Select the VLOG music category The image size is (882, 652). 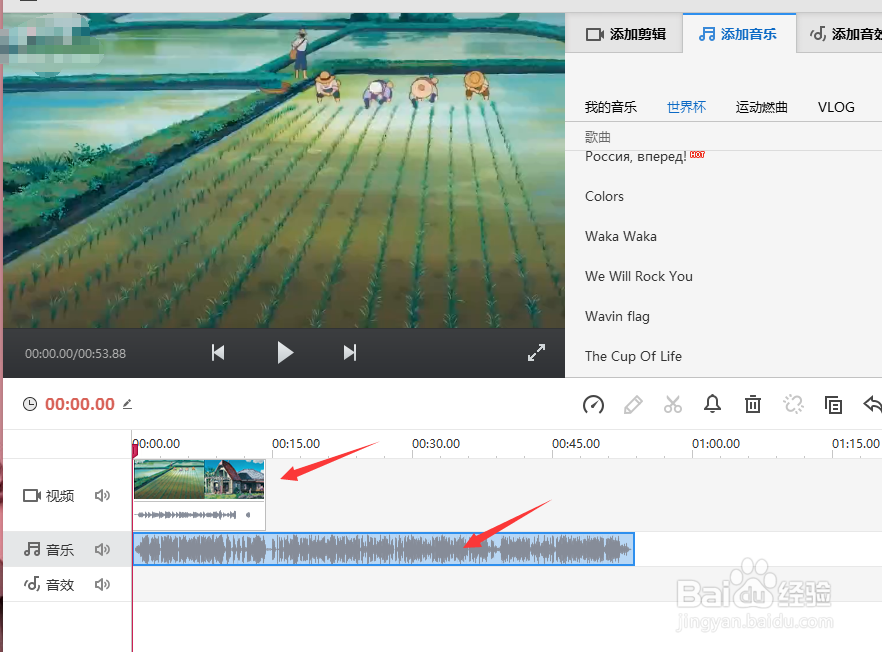point(836,107)
